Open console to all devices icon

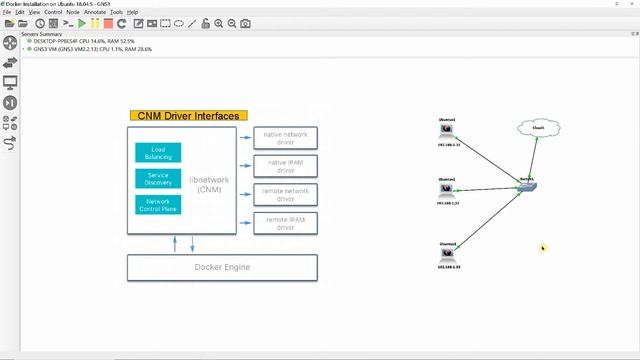pyautogui.click(x=68, y=24)
